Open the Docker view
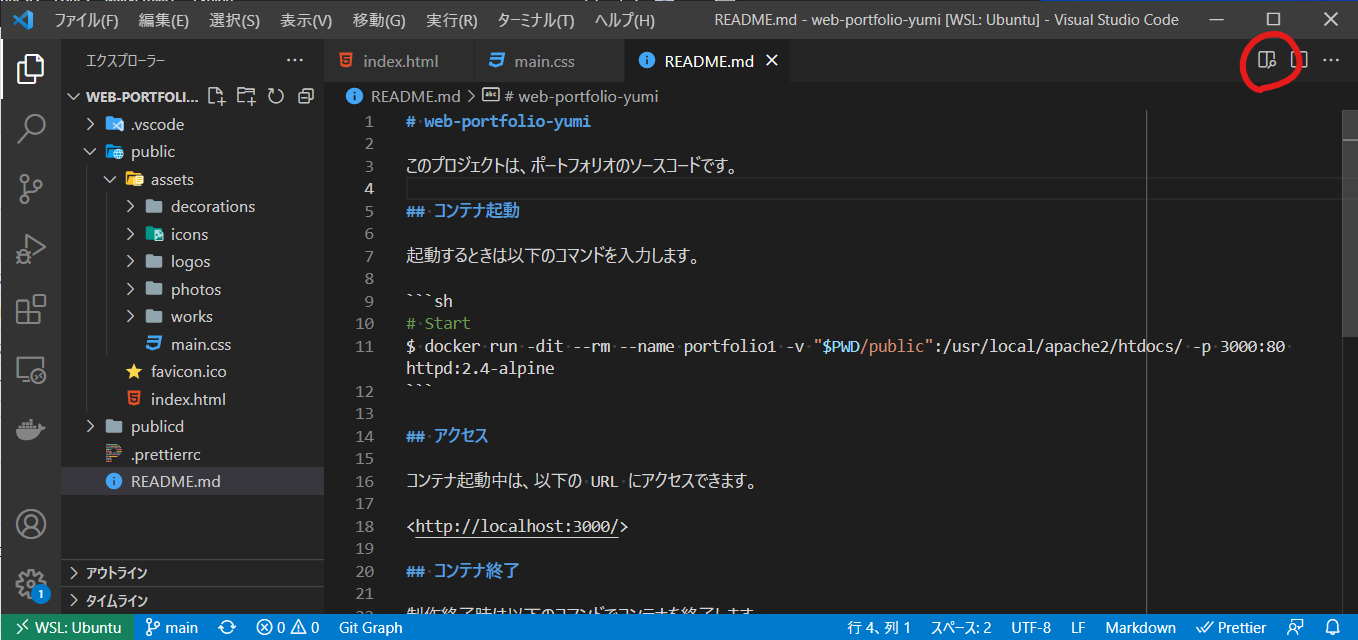 point(30,430)
